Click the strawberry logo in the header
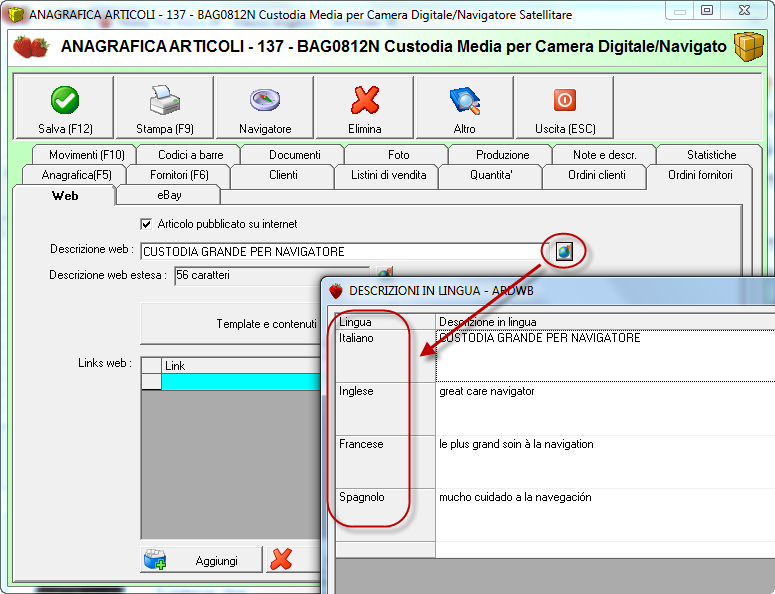This screenshot has width=775, height=594. coord(31,46)
